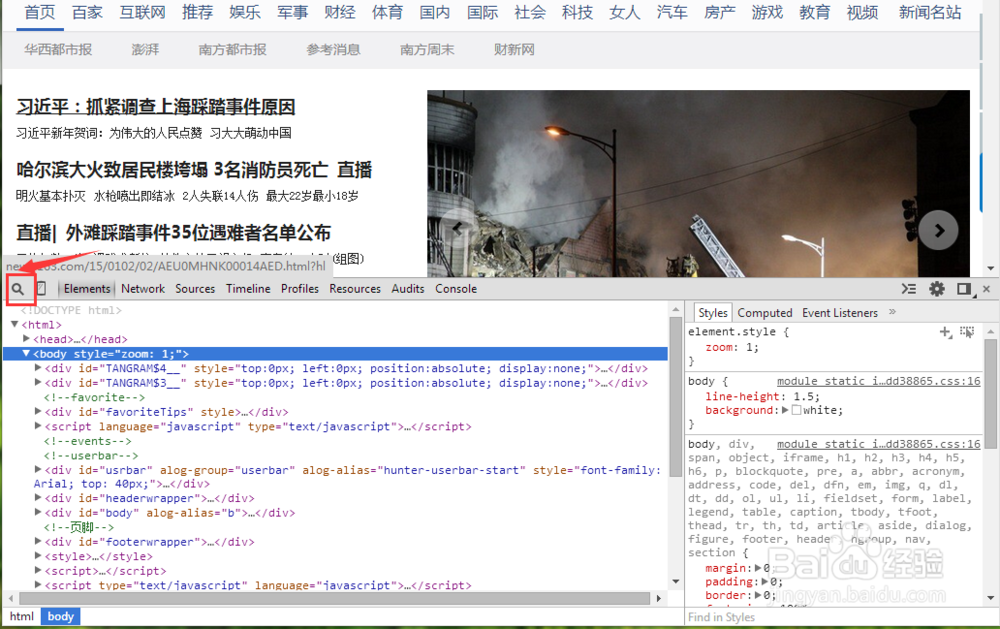Select the html breadcrumb
The image size is (1000, 629).
(22, 616)
